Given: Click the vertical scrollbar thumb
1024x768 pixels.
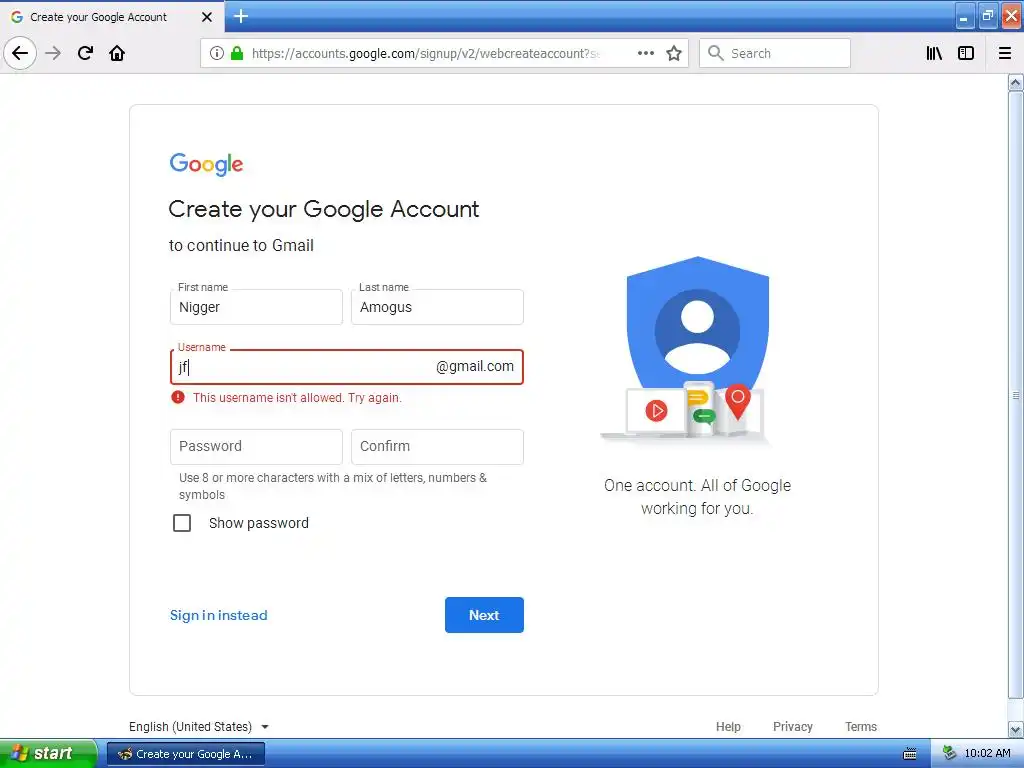Looking at the screenshot, I should [x=1016, y=395].
